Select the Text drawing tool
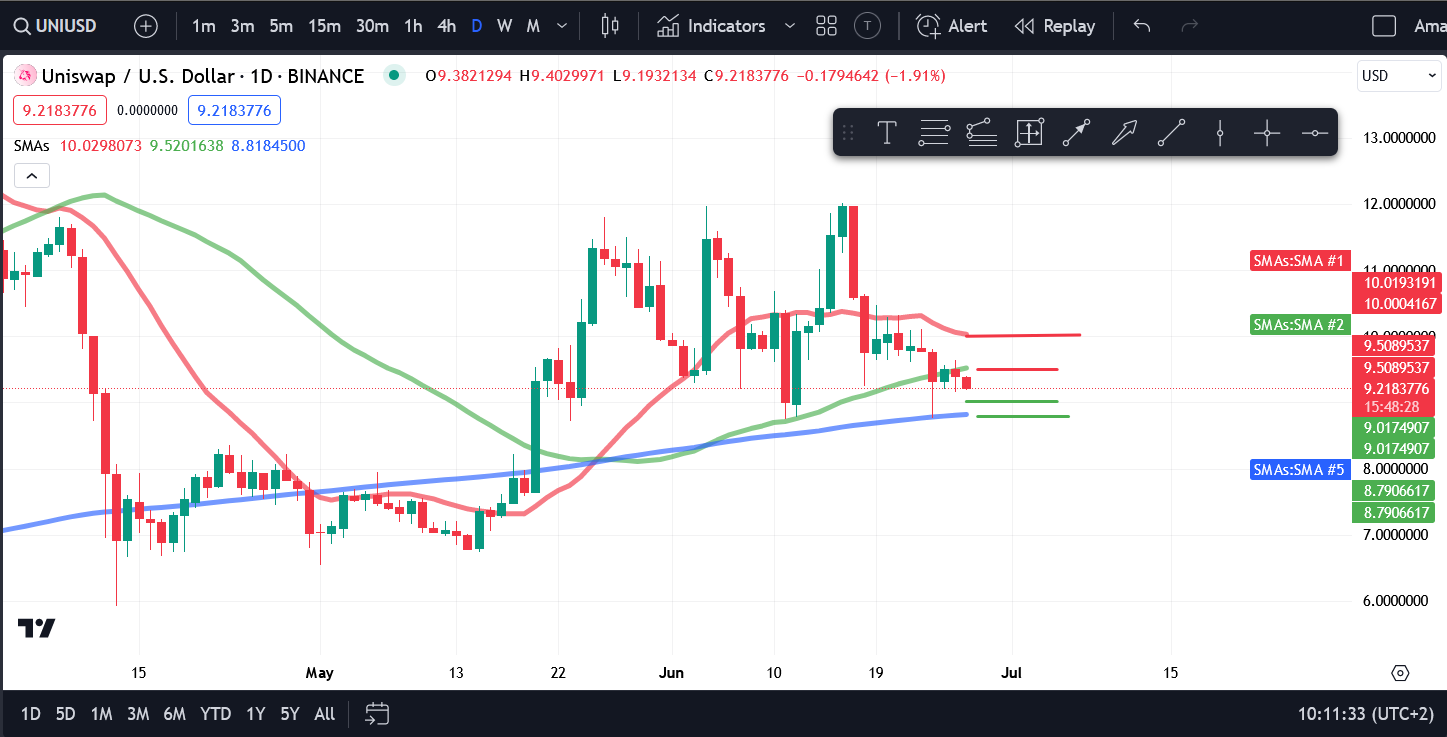The image size is (1447, 737). click(x=886, y=132)
